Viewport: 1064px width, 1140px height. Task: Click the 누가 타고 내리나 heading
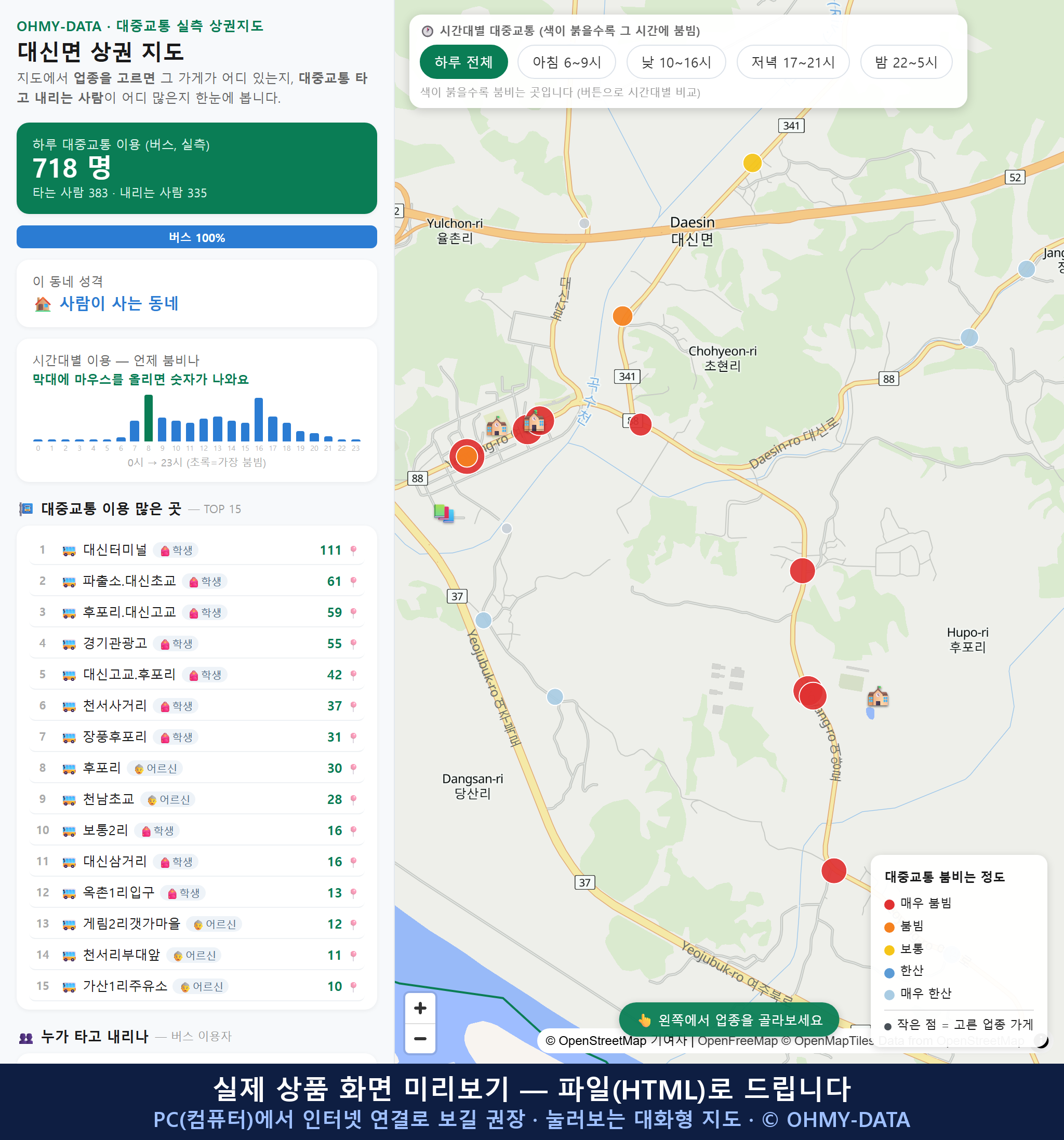[95, 1036]
